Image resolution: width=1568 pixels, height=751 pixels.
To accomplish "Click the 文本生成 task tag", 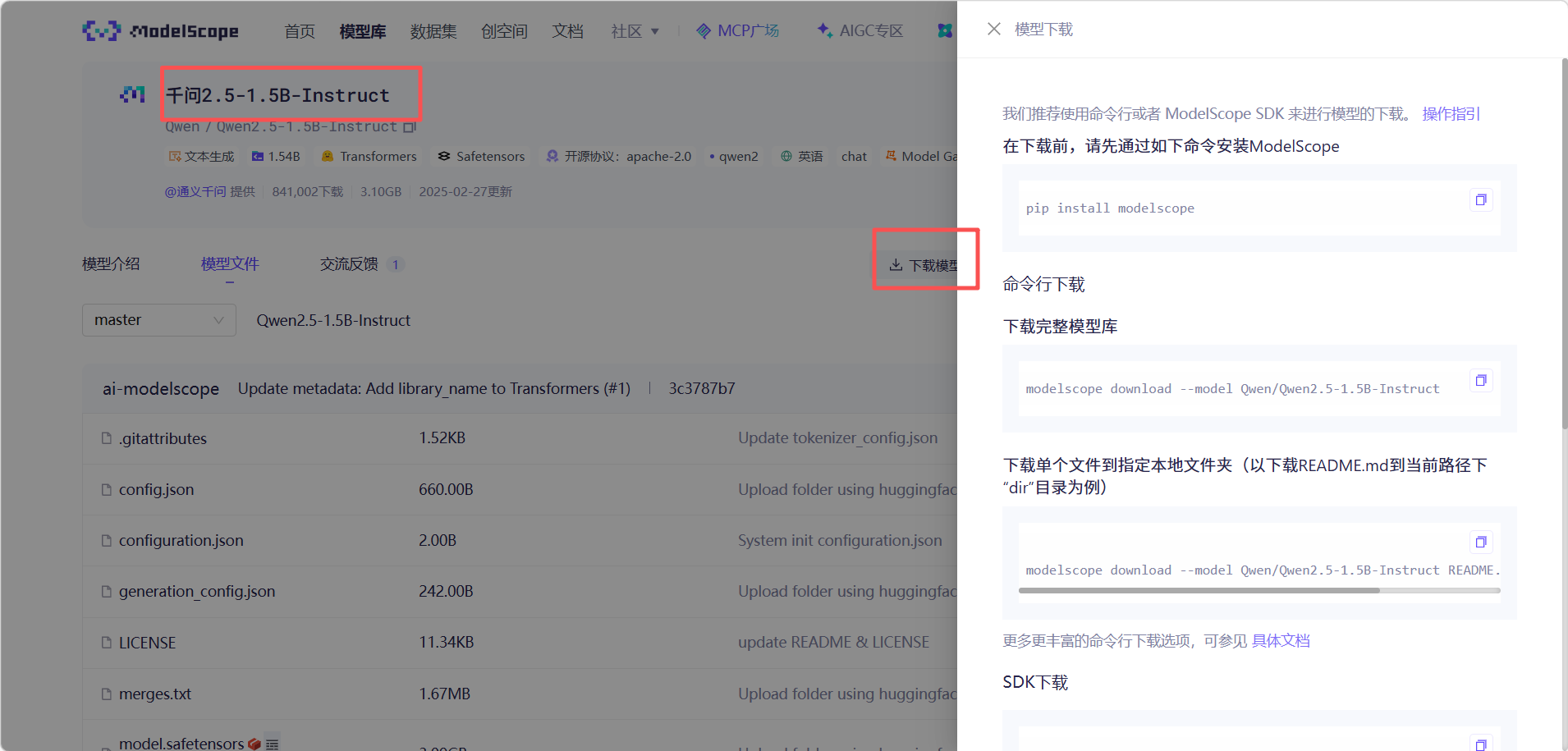I will (201, 156).
